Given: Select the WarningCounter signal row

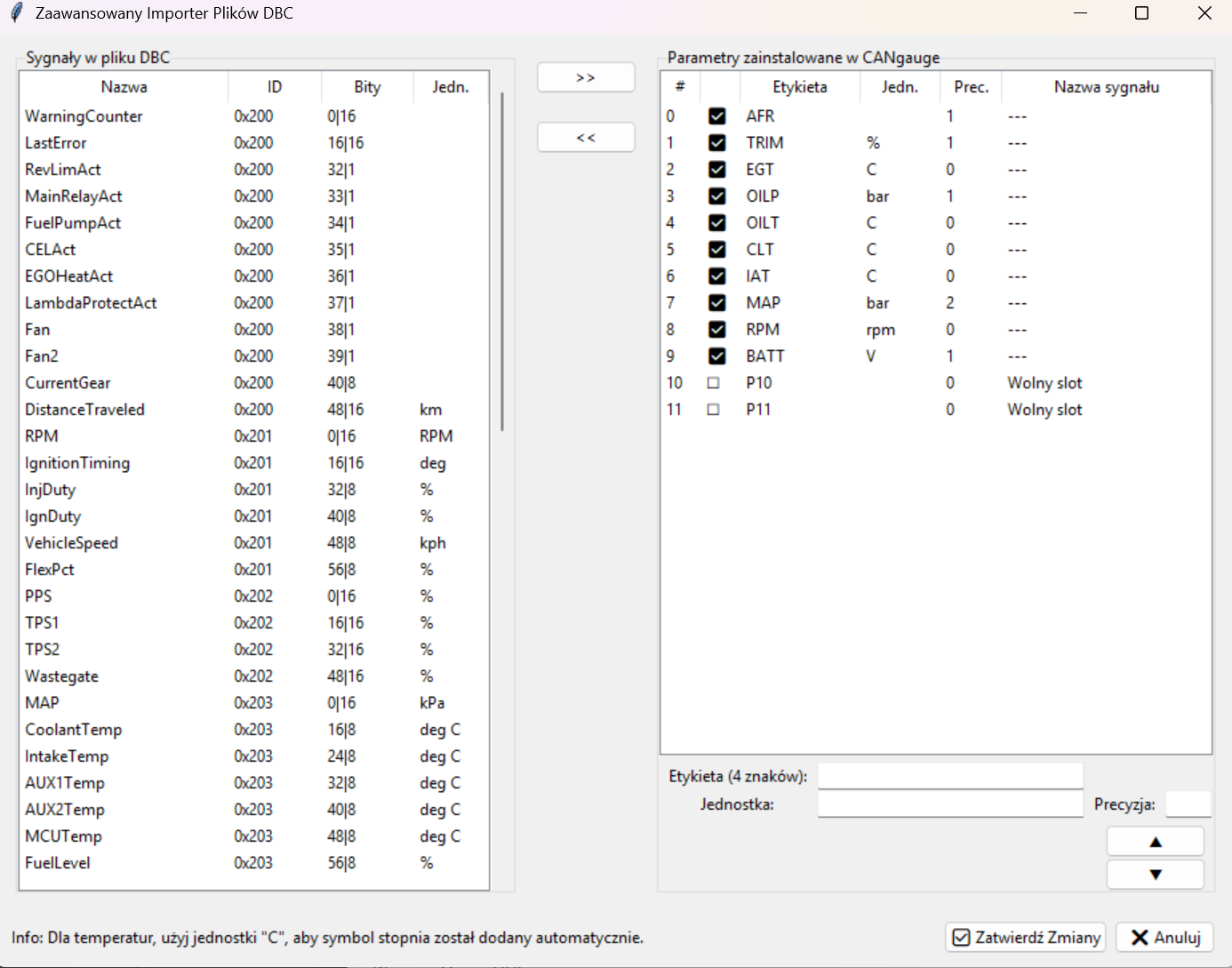Looking at the screenshot, I should 254,116.
